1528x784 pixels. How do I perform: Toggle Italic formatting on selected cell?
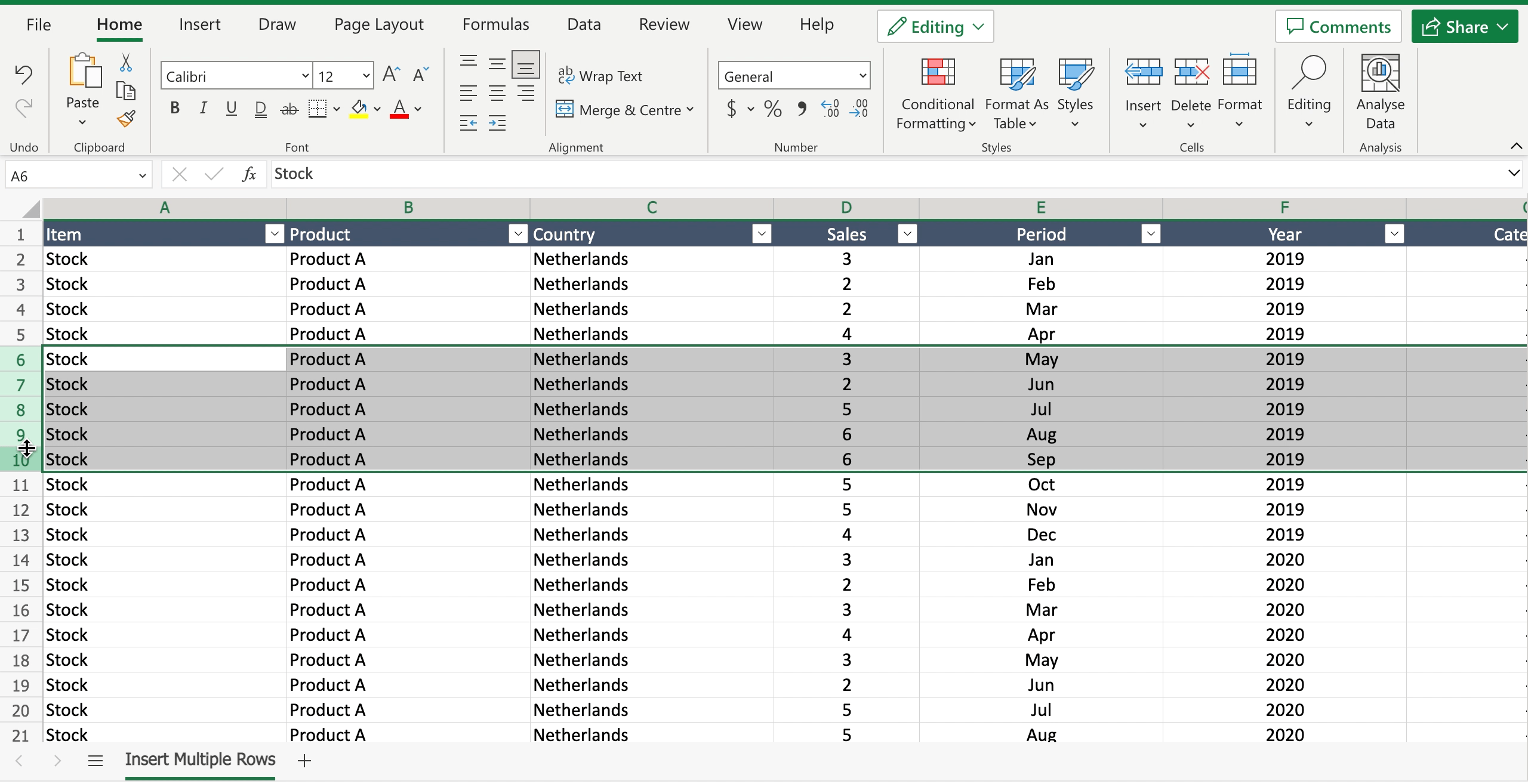(202, 108)
